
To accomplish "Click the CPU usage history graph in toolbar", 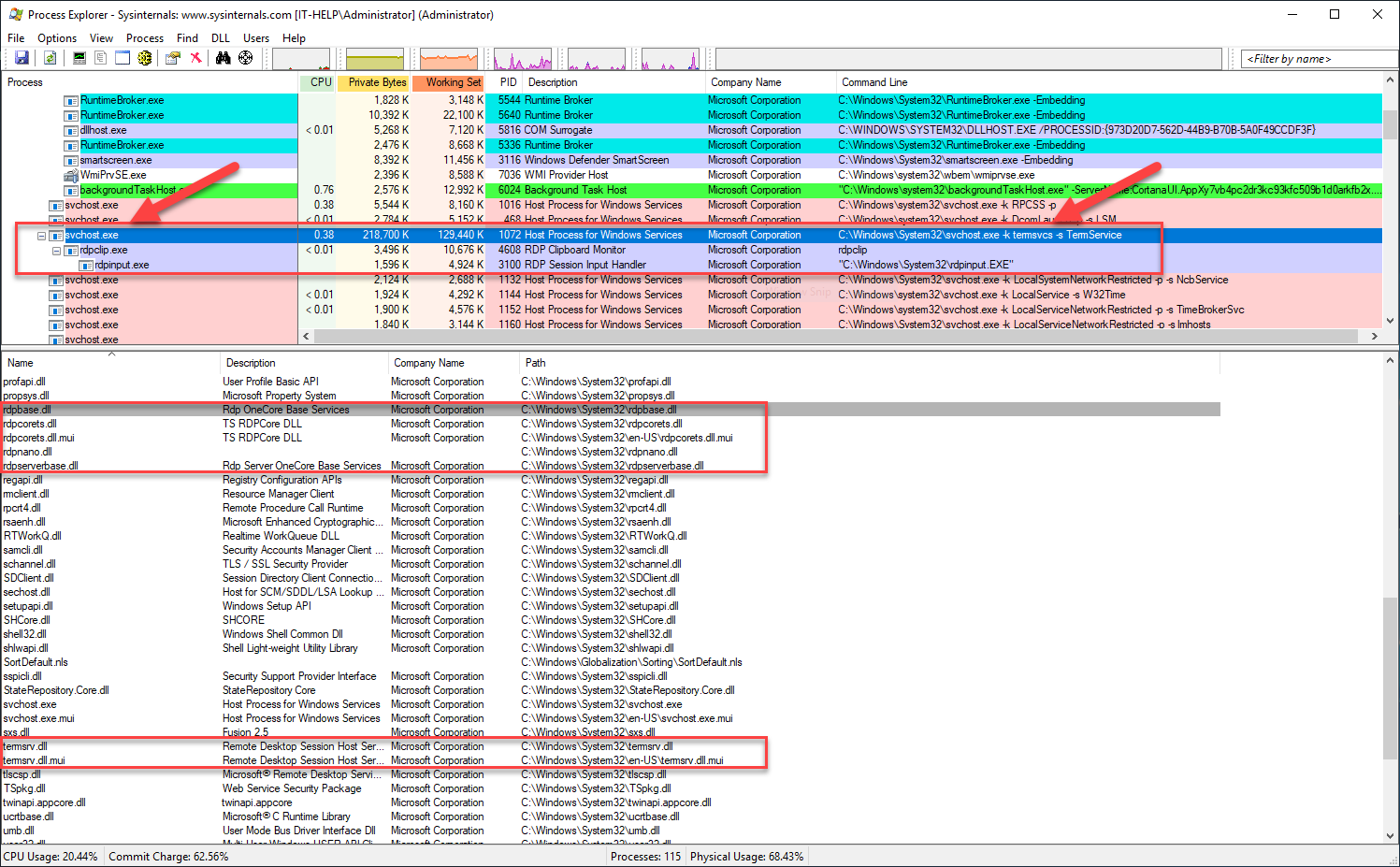I will pyautogui.click(x=301, y=59).
